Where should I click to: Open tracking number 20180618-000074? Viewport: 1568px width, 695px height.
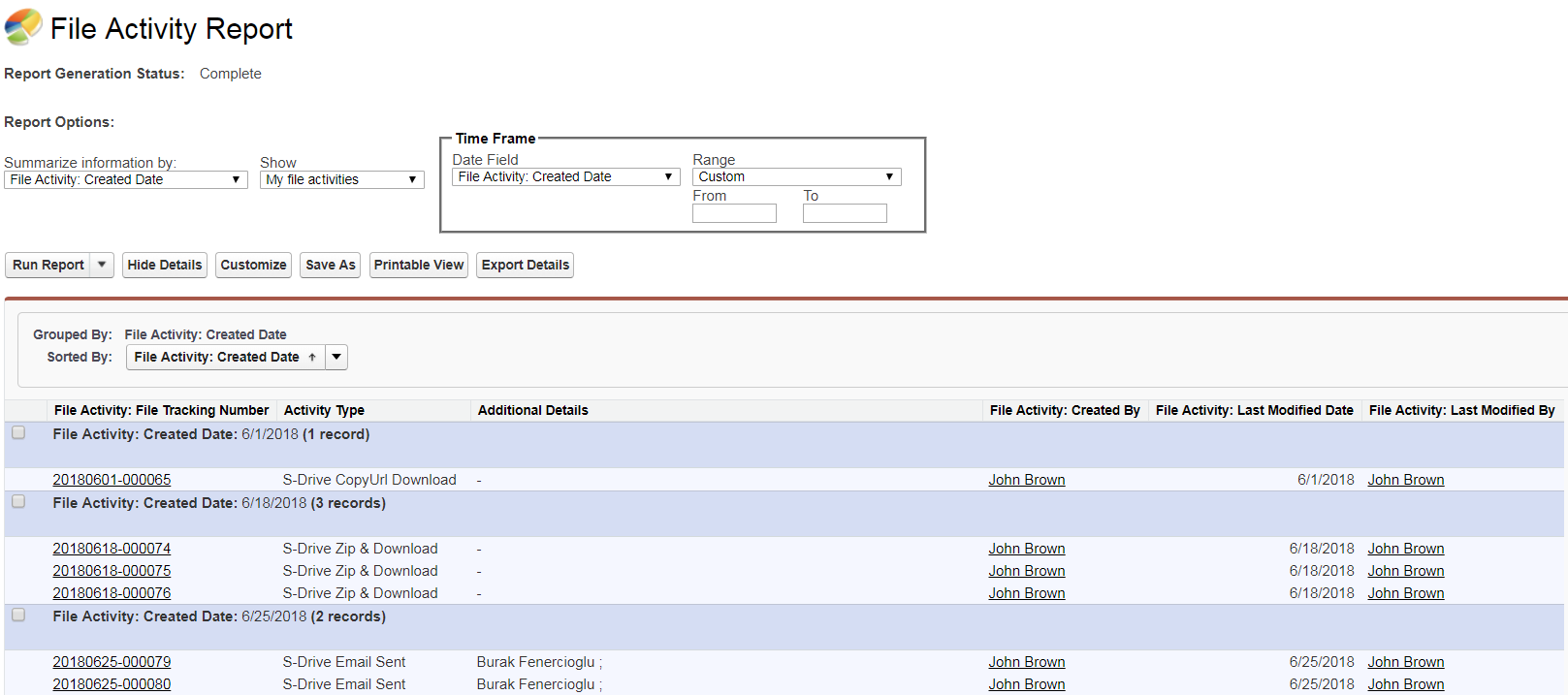(112, 549)
